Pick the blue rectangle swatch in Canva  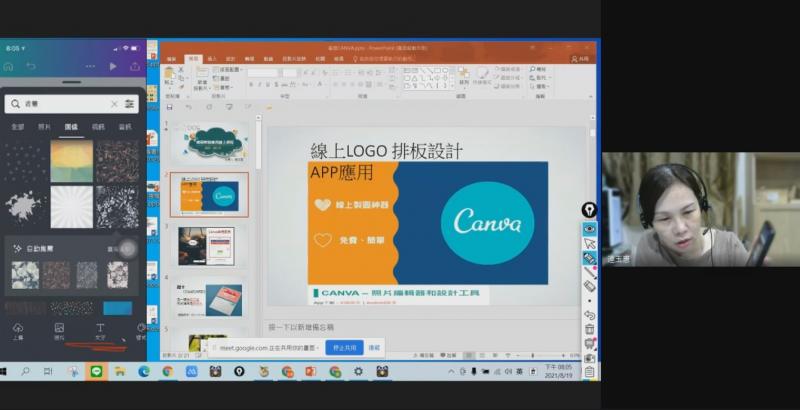117,308
